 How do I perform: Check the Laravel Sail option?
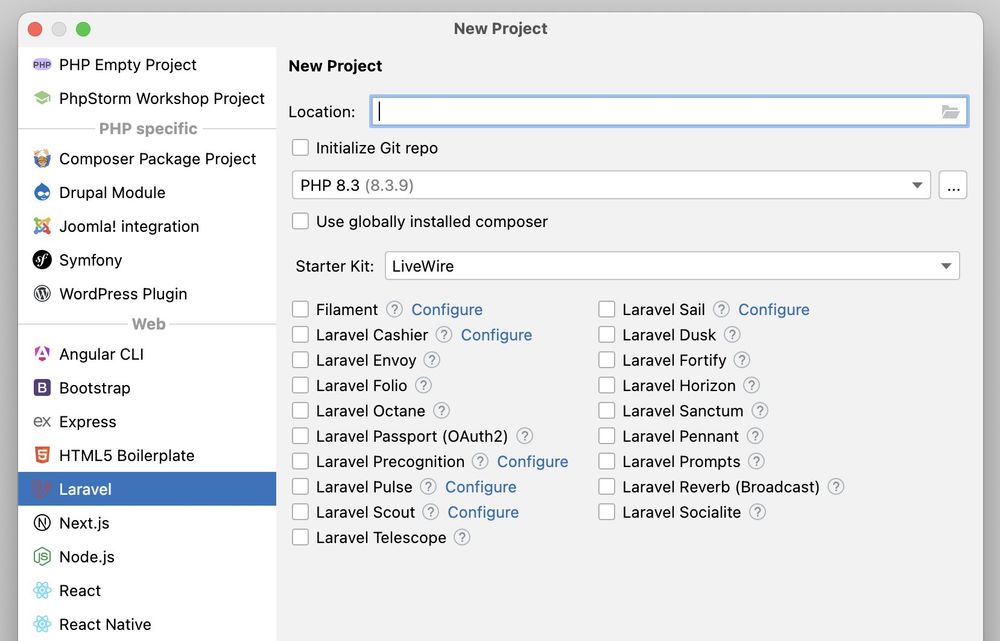pos(607,309)
